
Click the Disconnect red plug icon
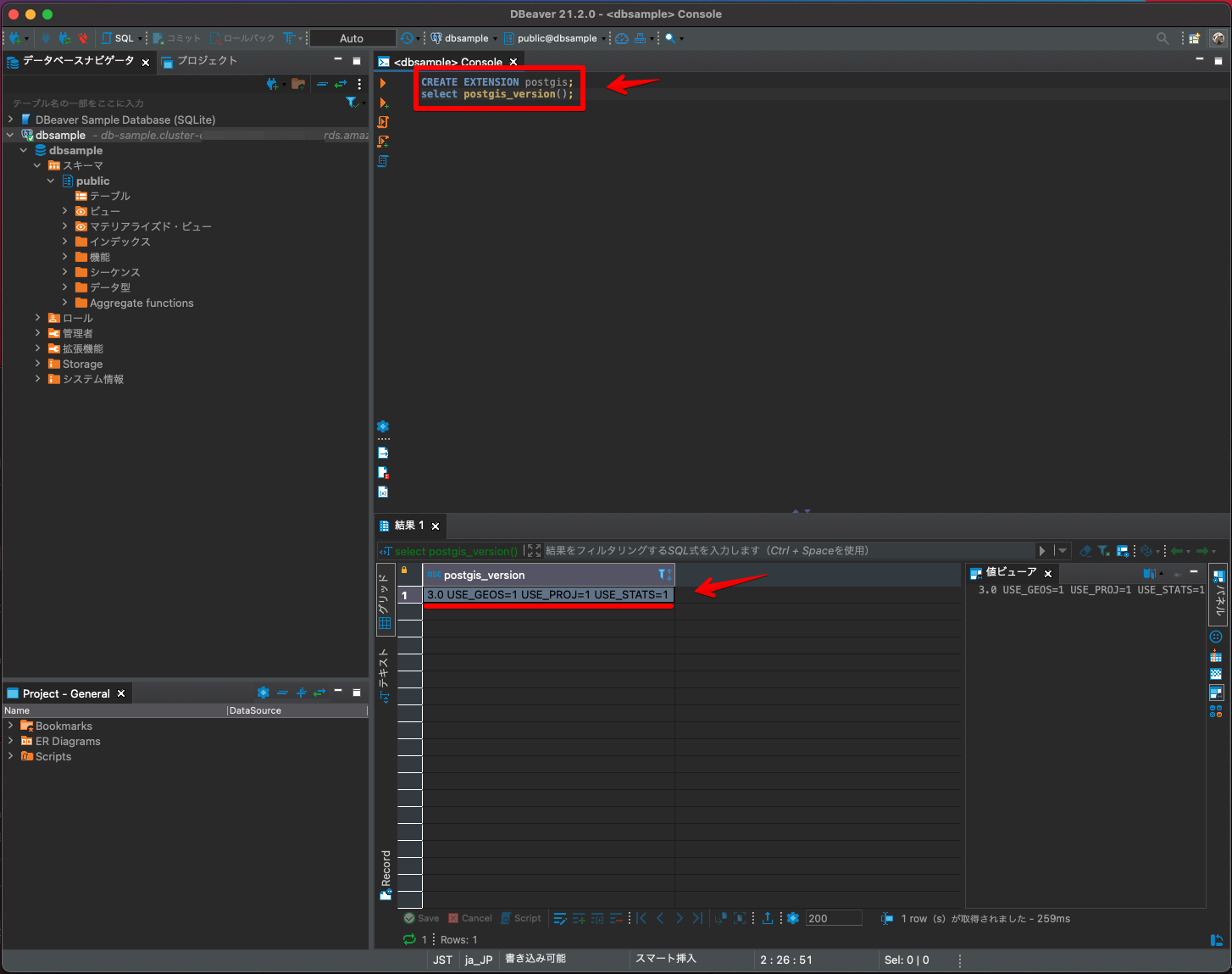82,38
